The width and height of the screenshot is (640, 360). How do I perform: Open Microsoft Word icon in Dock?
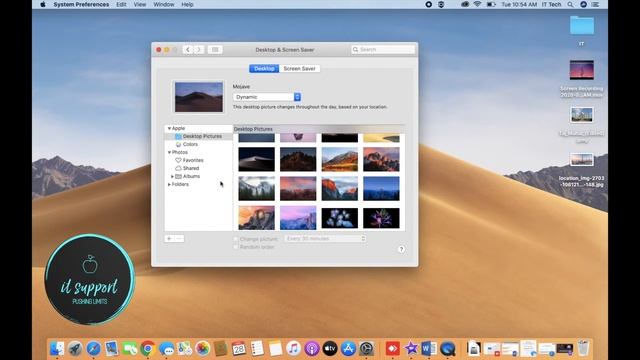429,349
